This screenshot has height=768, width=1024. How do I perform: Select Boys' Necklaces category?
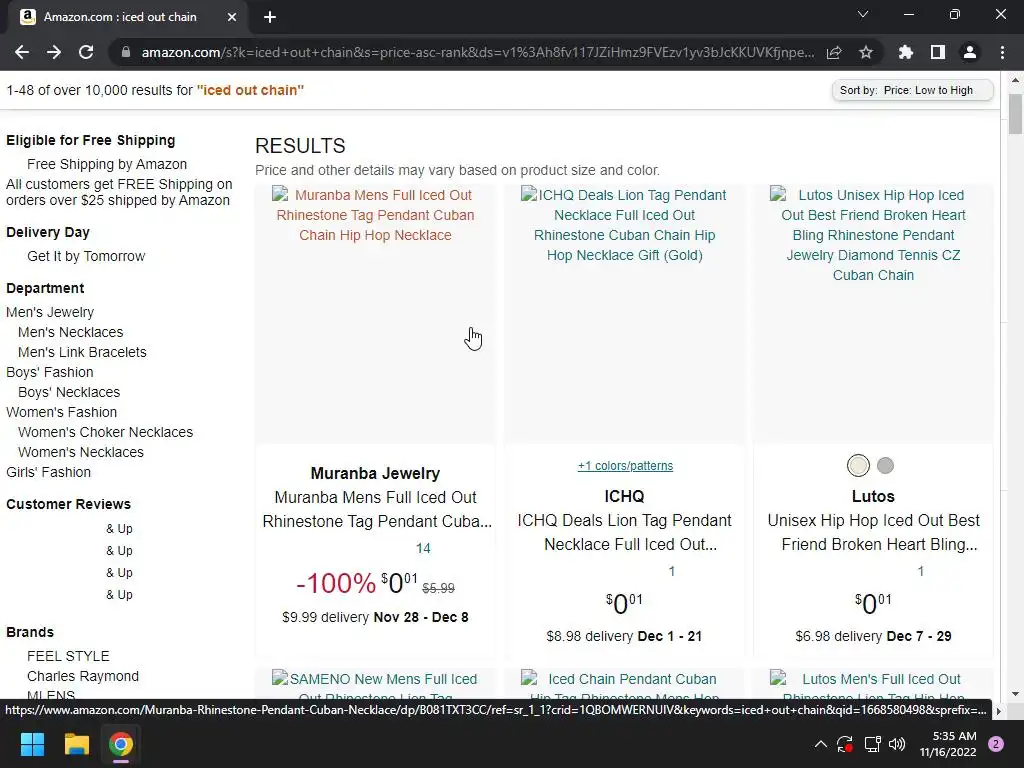tap(69, 392)
